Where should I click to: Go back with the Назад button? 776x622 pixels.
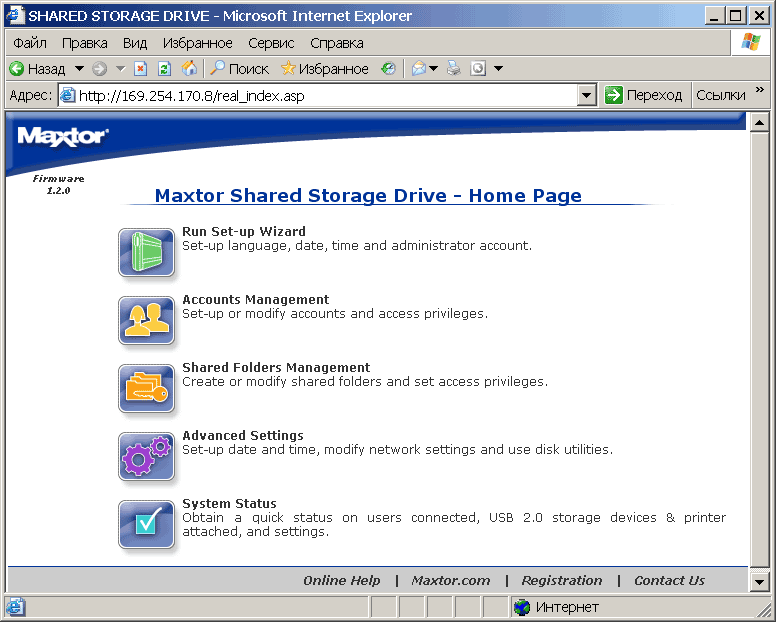(38, 69)
